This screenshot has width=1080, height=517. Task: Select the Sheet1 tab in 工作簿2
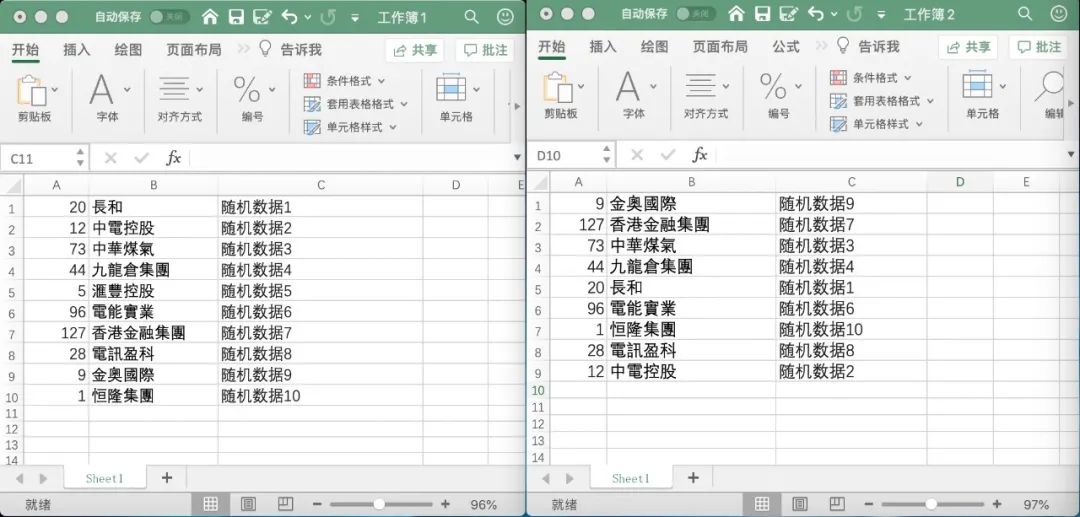tap(630, 478)
